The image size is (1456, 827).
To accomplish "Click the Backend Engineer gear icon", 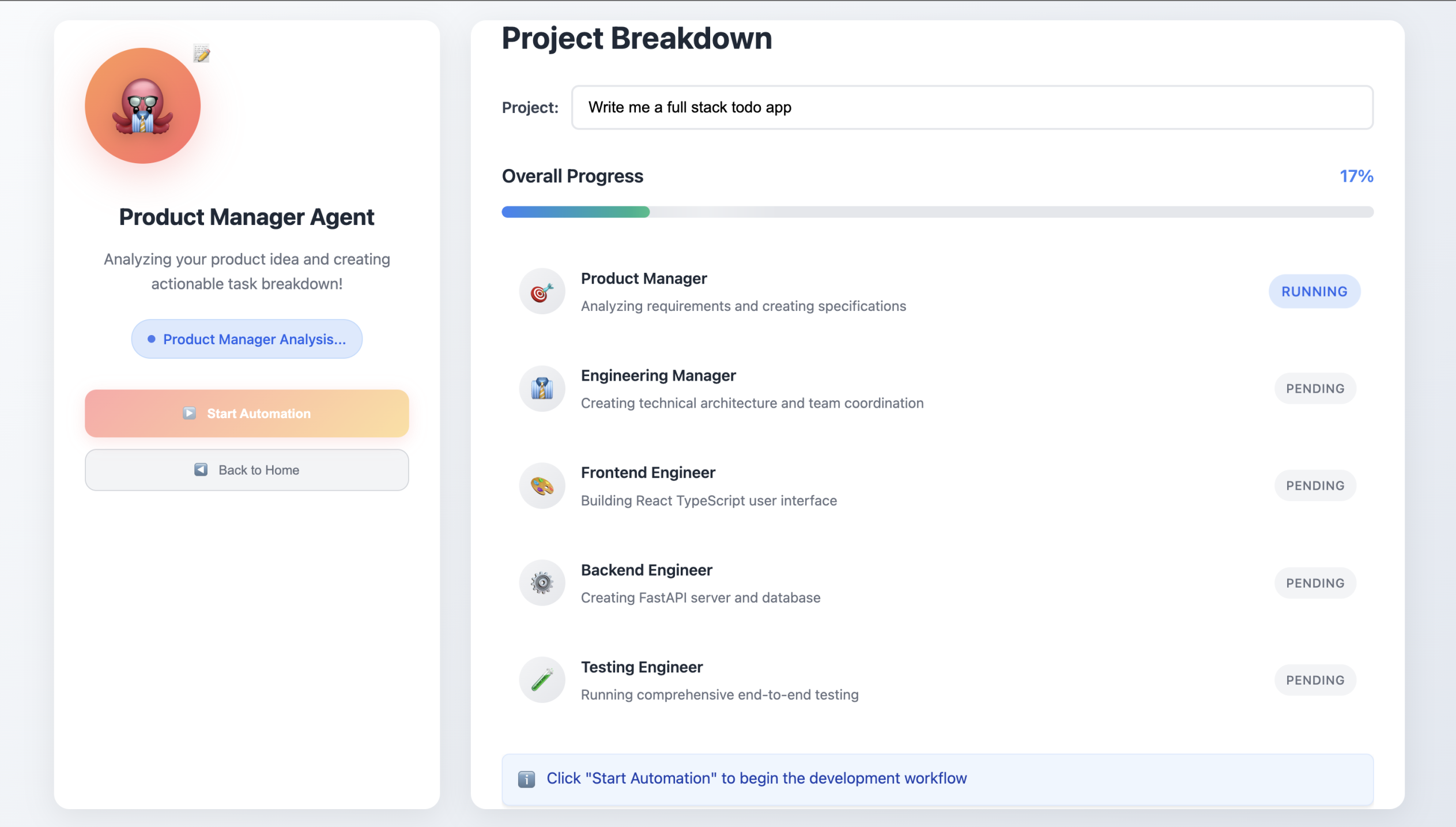I will 541,583.
